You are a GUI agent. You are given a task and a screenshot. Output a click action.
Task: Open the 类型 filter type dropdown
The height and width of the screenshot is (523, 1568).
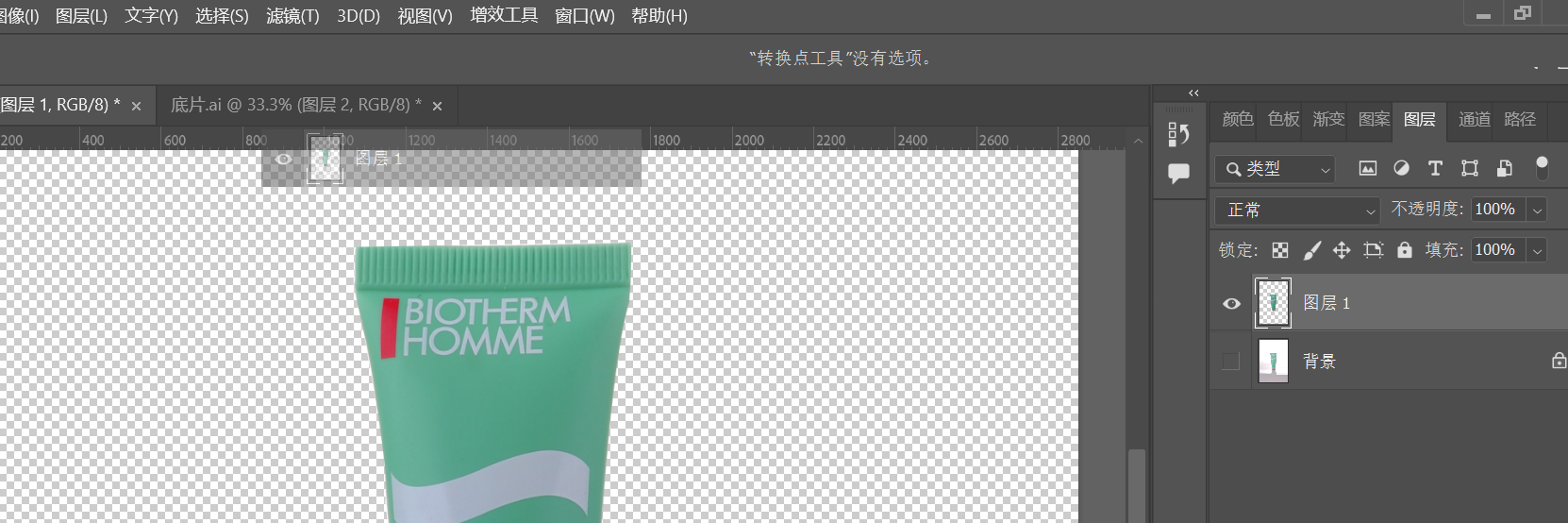pos(1275,169)
